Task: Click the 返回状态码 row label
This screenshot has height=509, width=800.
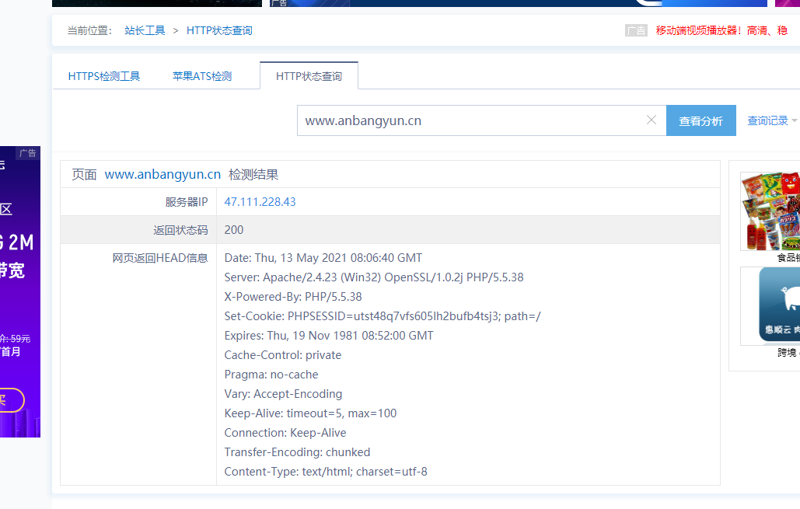Action: 181,230
